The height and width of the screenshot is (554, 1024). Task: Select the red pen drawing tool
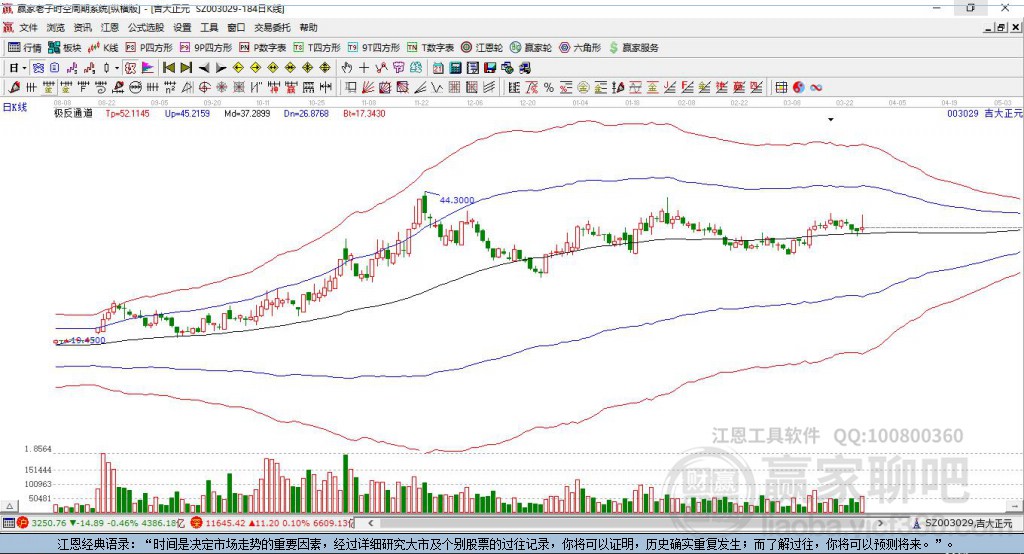(x=14, y=88)
